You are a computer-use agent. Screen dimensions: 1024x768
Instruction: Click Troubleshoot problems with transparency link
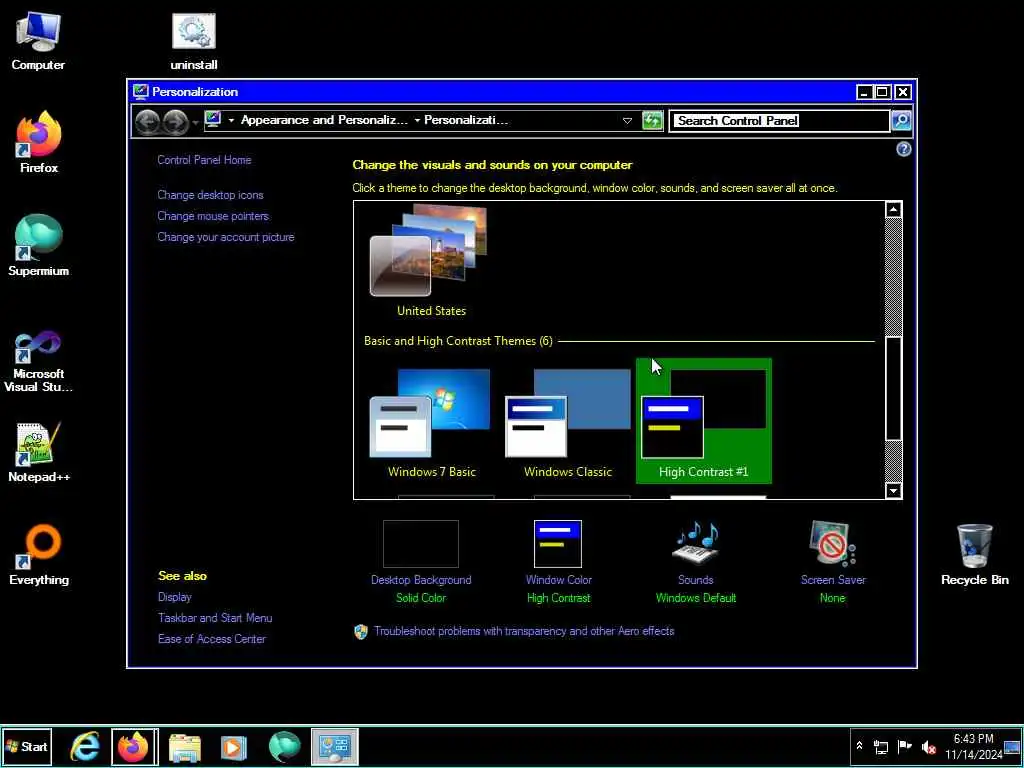pyautogui.click(x=524, y=632)
